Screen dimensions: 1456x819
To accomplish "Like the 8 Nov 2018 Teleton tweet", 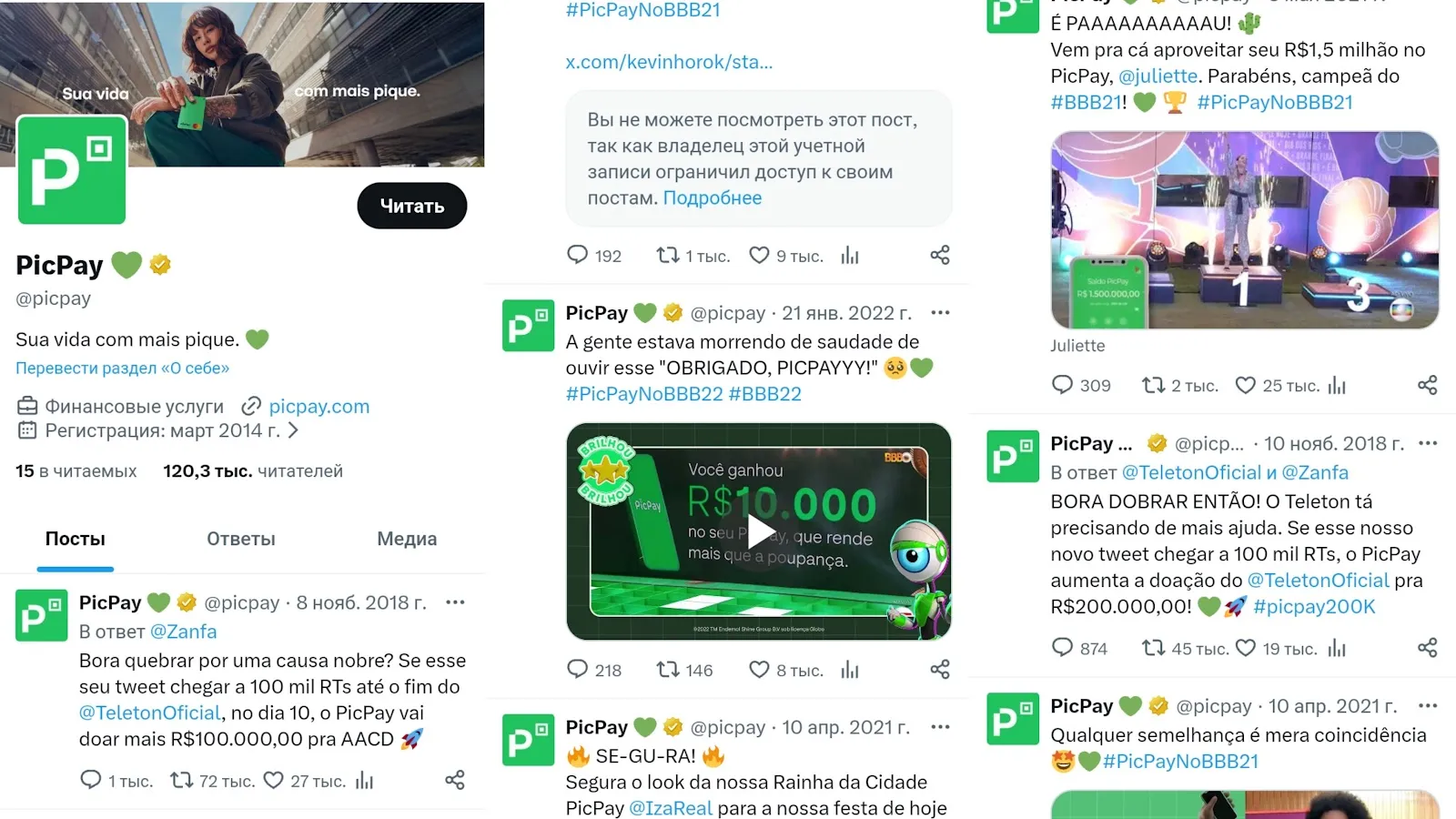I will [x=274, y=780].
